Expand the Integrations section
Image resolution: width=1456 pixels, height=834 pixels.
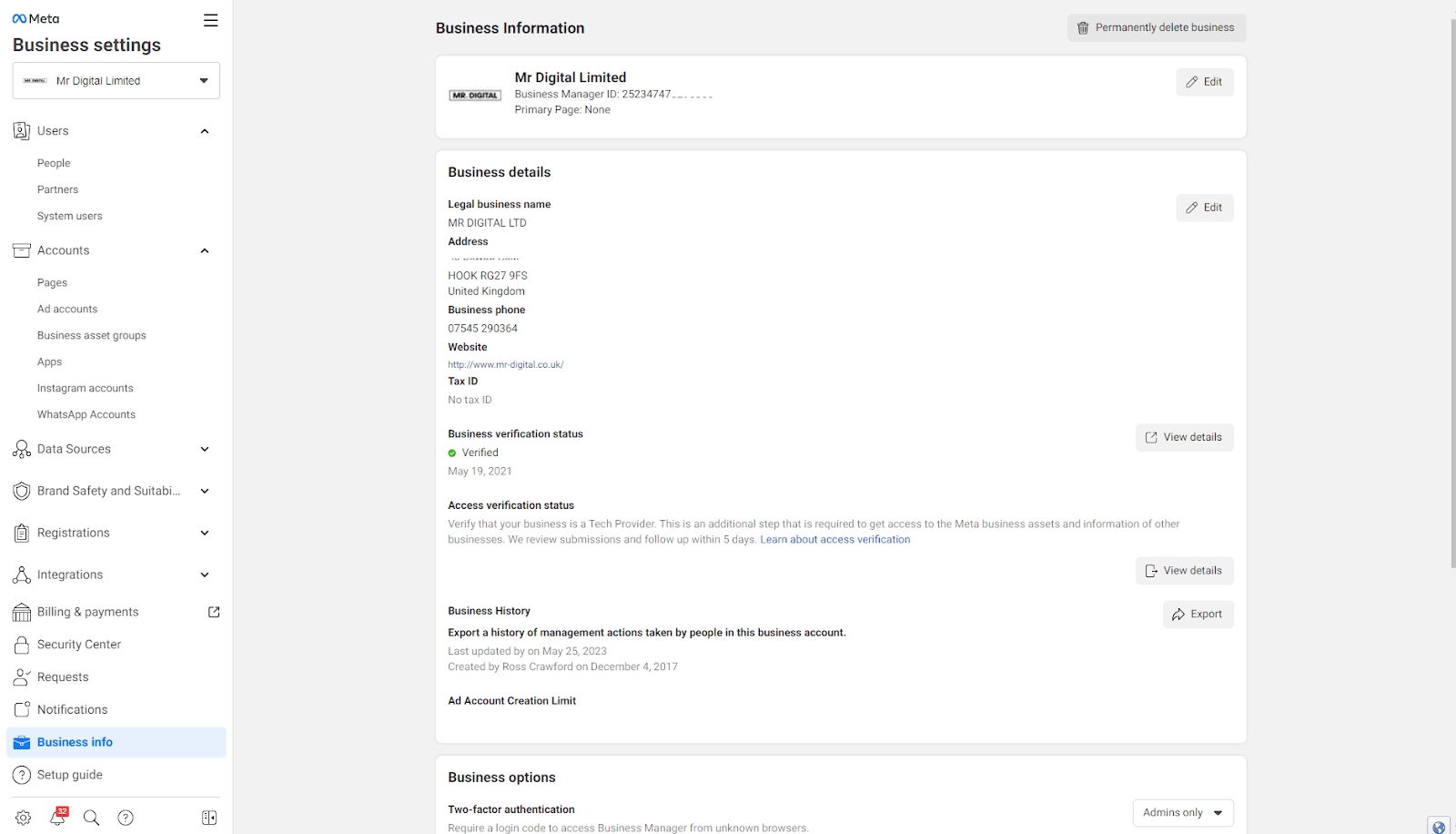tap(205, 575)
